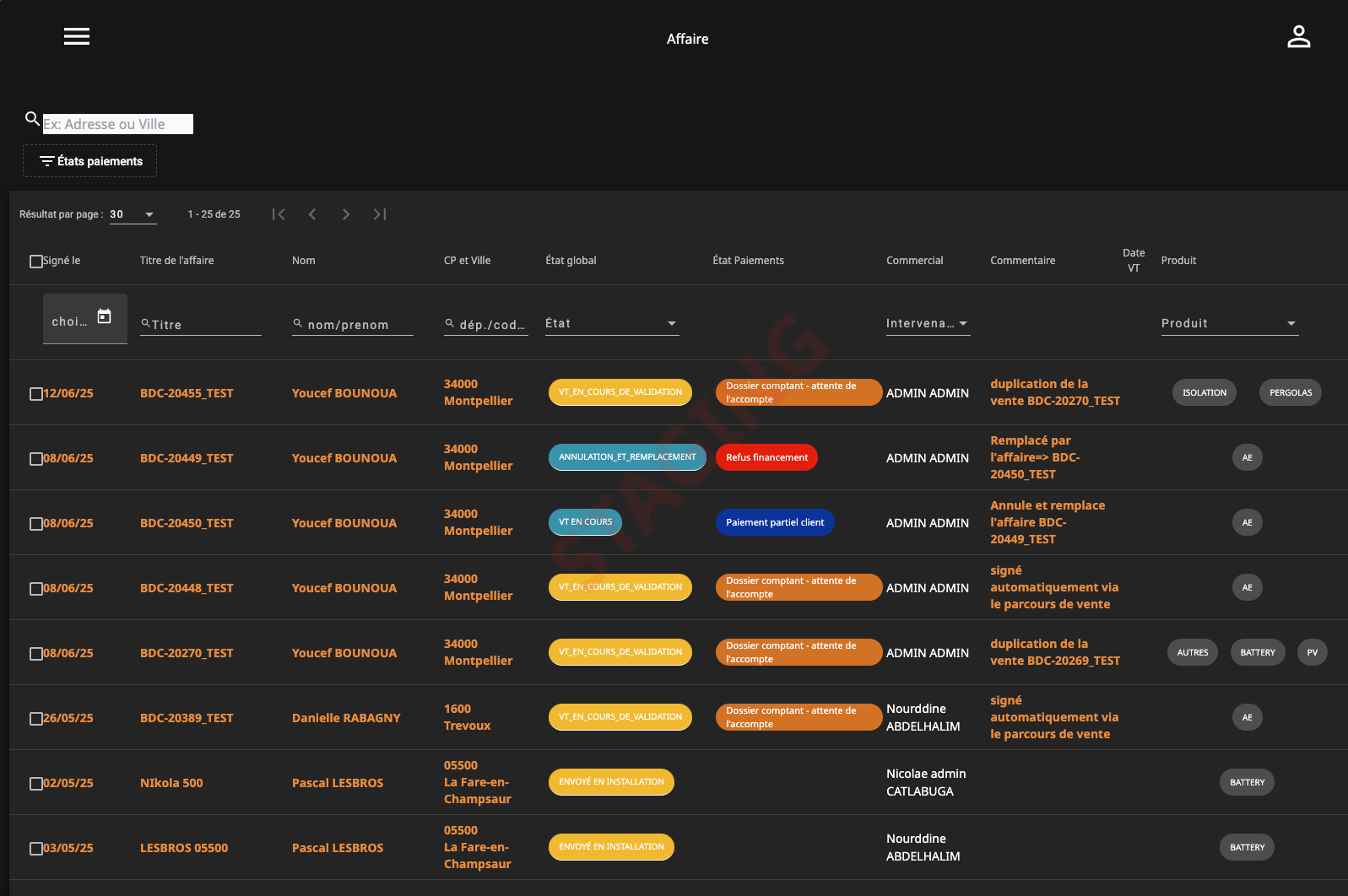Screen dimensions: 1348x896
Task: Click the États paiements filter button
Action: 90,161
